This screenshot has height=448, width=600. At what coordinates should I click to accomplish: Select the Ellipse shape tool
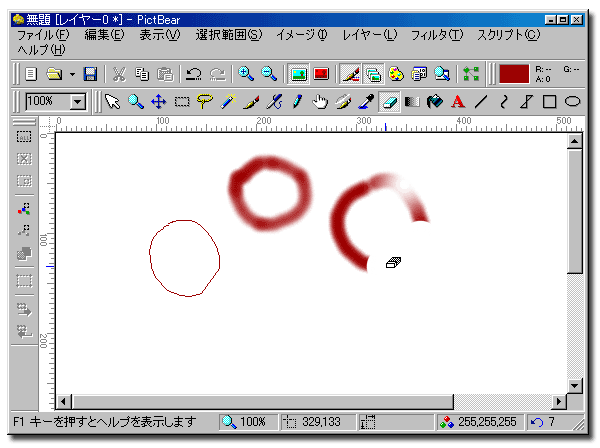pyautogui.click(x=572, y=102)
